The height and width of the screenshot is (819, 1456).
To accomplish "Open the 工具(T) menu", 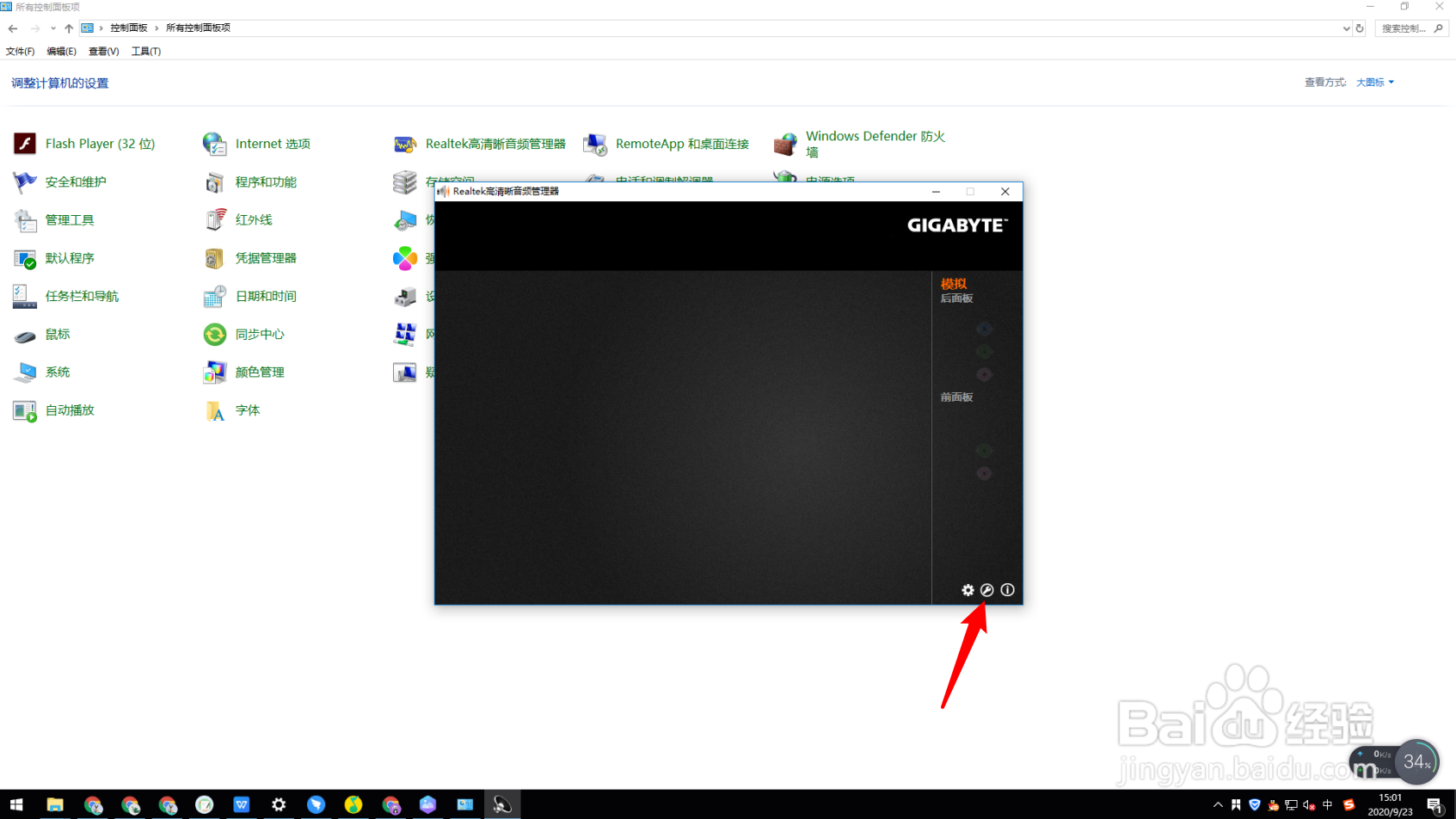I will click(x=145, y=52).
